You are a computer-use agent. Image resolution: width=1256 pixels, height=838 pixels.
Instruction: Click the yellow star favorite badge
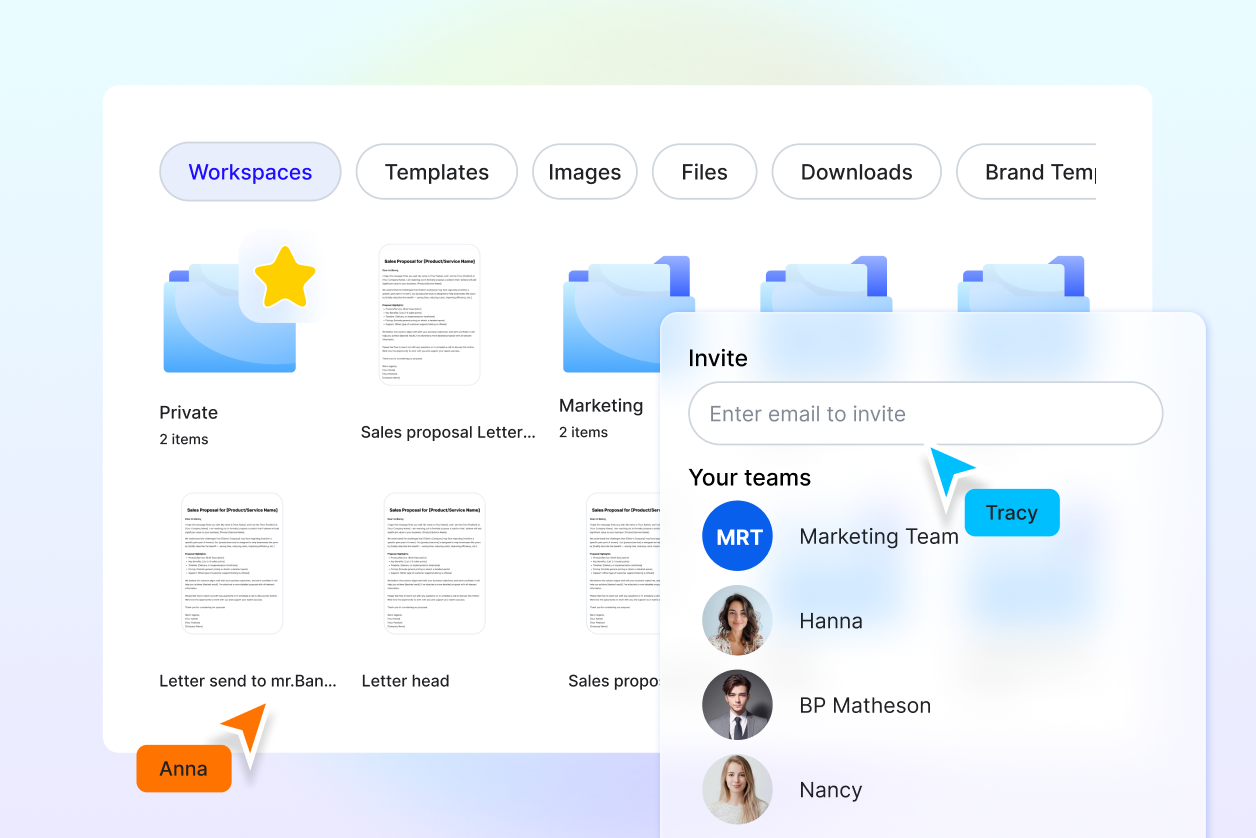coord(284,277)
